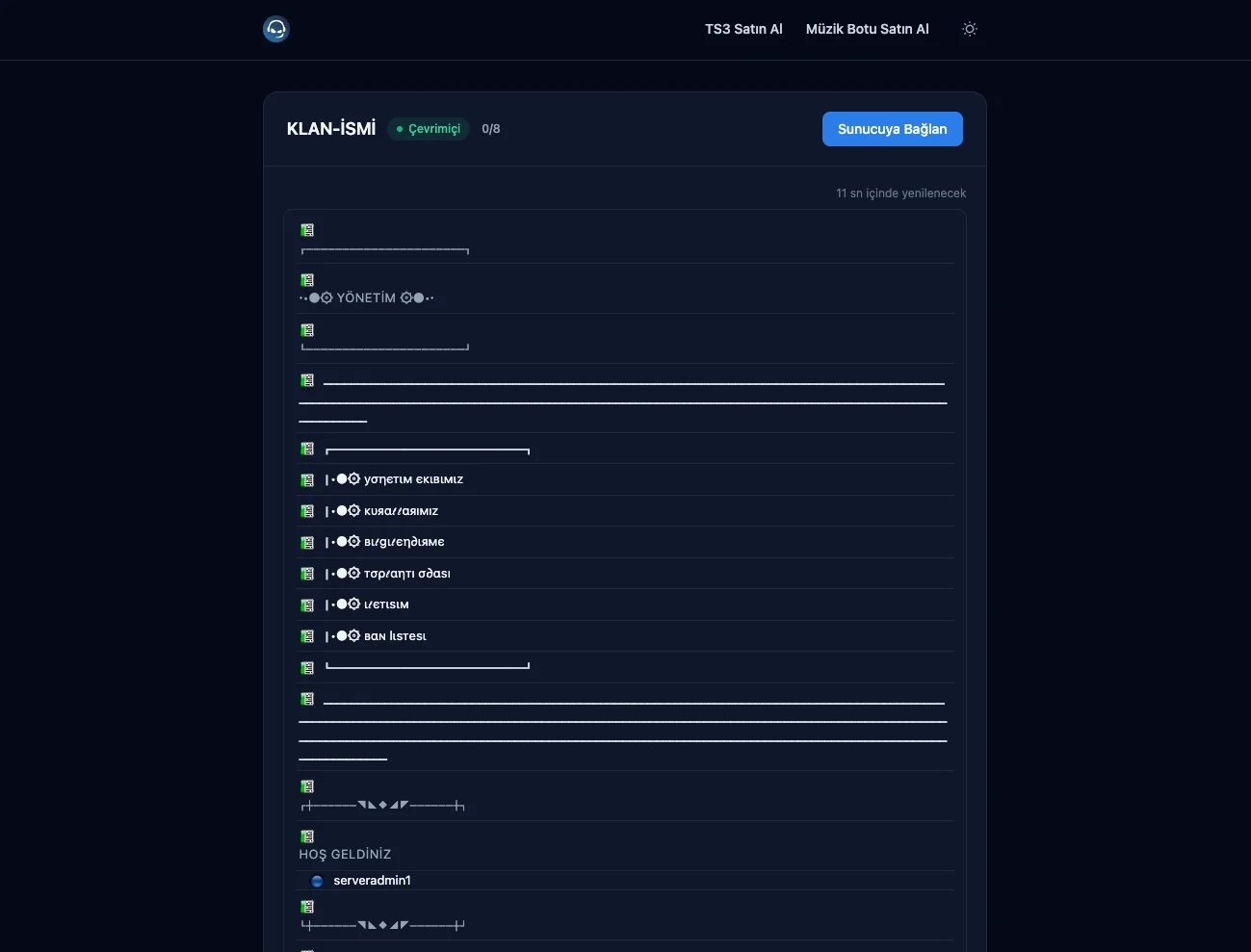Click the channel icon above HOŞ GELDİNİZ
The width and height of the screenshot is (1251, 952).
pyautogui.click(x=307, y=836)
